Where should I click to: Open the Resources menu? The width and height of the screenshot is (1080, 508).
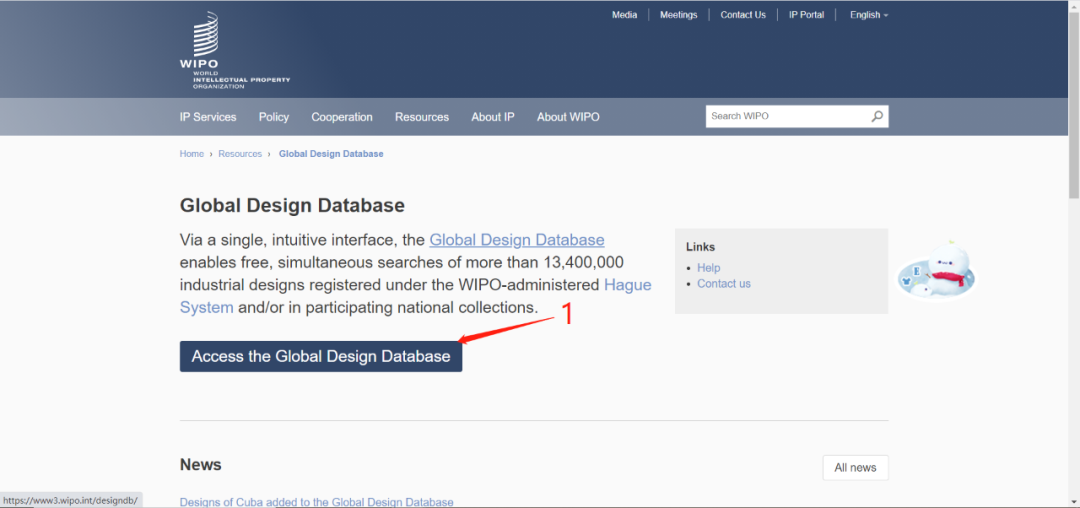[x=422, y=117]
